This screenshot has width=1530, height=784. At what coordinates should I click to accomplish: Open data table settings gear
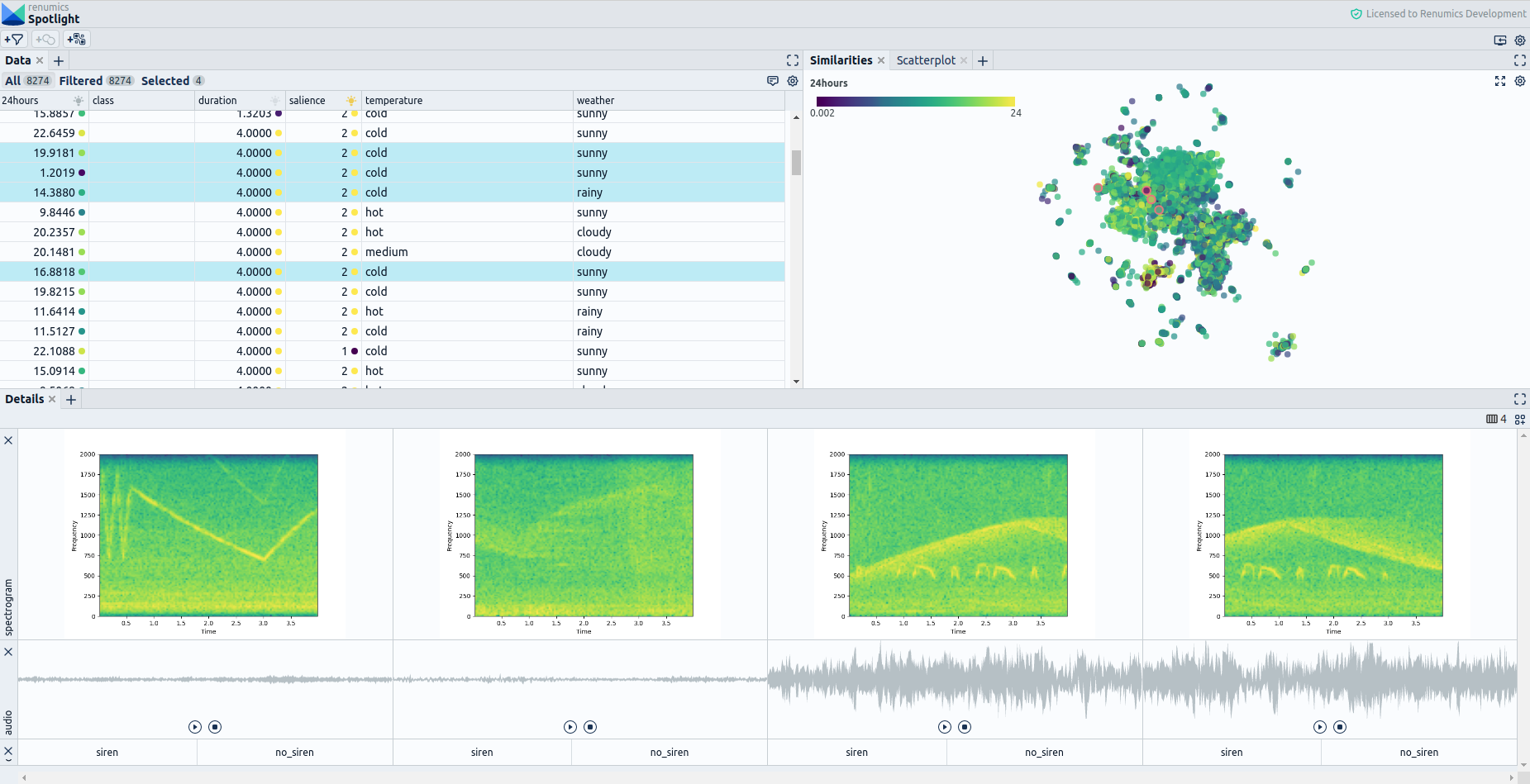793,81
